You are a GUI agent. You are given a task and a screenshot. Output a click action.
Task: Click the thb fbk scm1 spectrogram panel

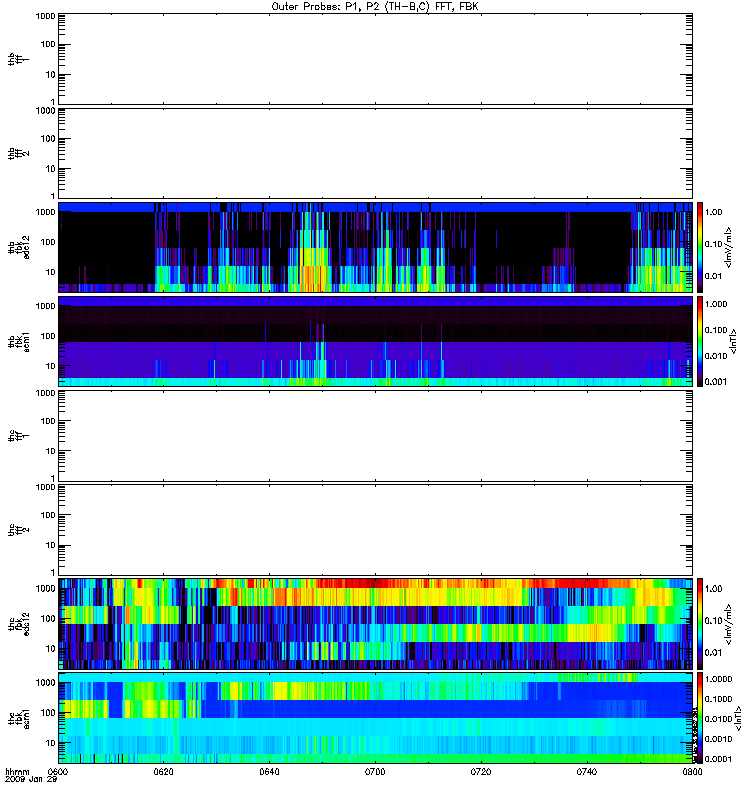point(375,341)
